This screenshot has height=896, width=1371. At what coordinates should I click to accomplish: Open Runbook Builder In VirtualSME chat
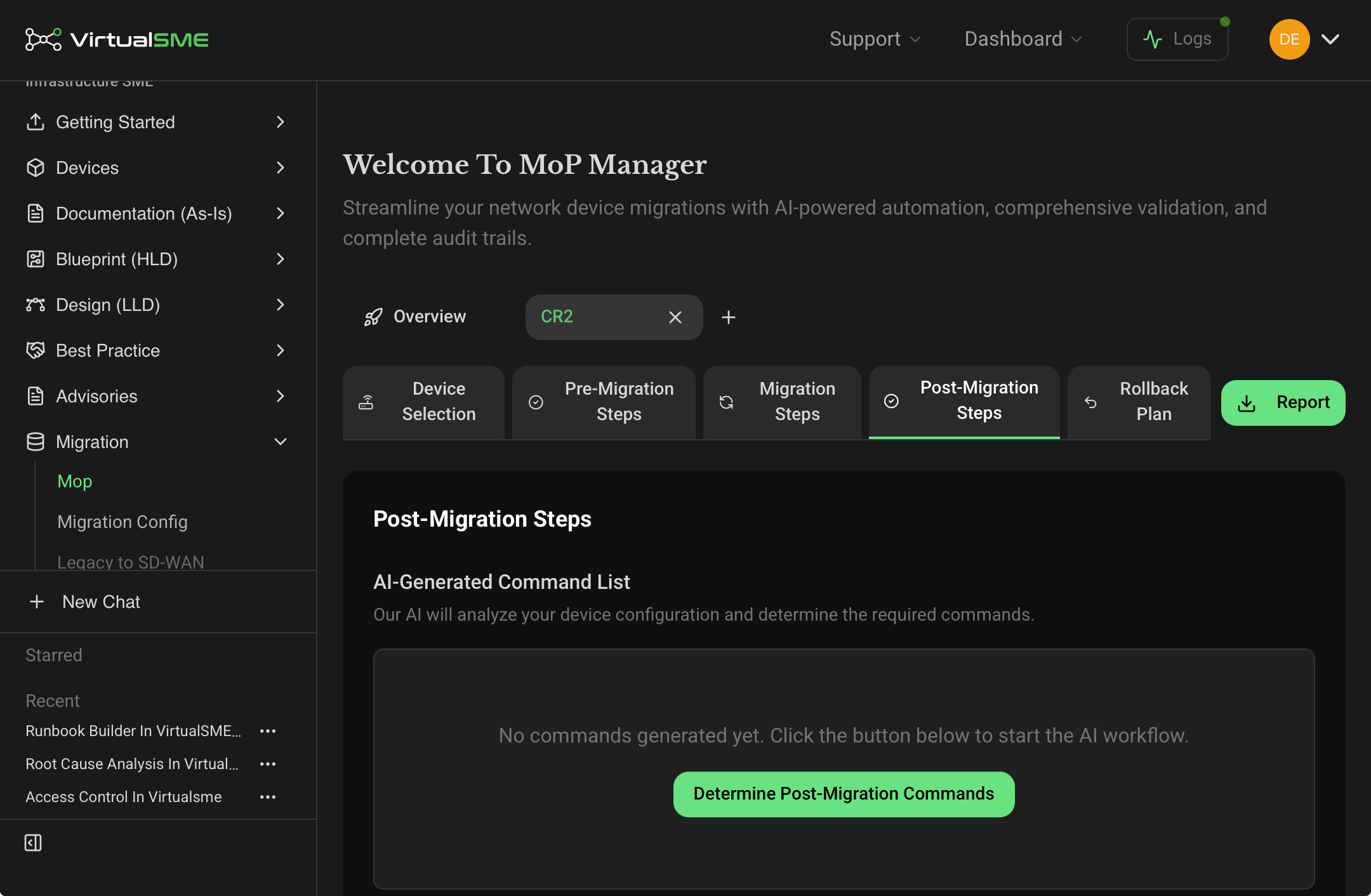pos(133,731)
